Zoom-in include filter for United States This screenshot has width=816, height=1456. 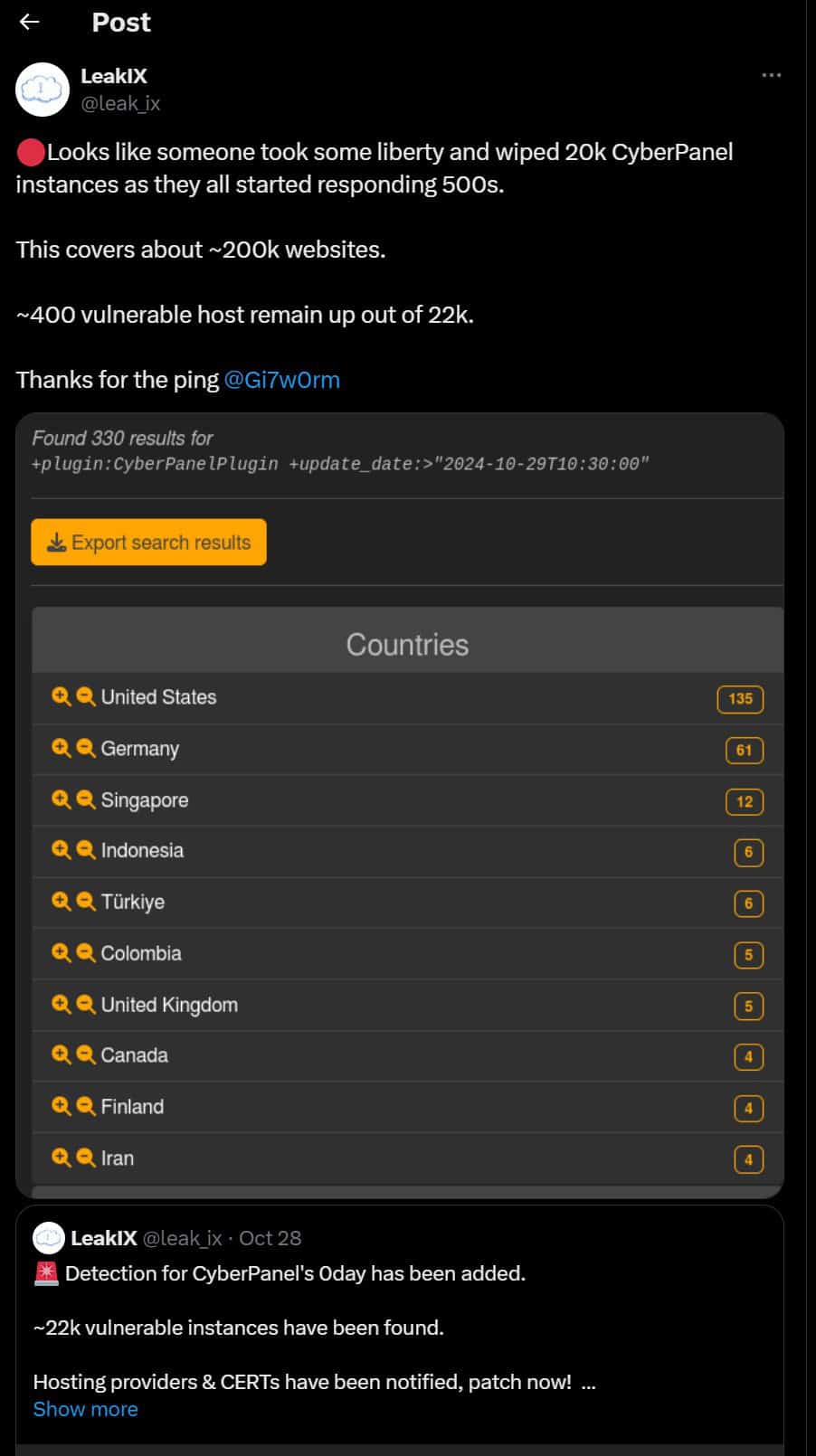[61, 696]
